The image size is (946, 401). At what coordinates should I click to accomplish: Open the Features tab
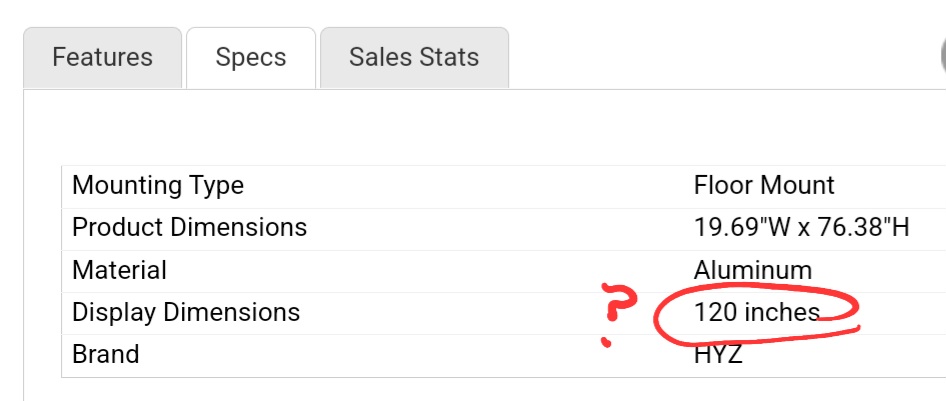(103, 58)
